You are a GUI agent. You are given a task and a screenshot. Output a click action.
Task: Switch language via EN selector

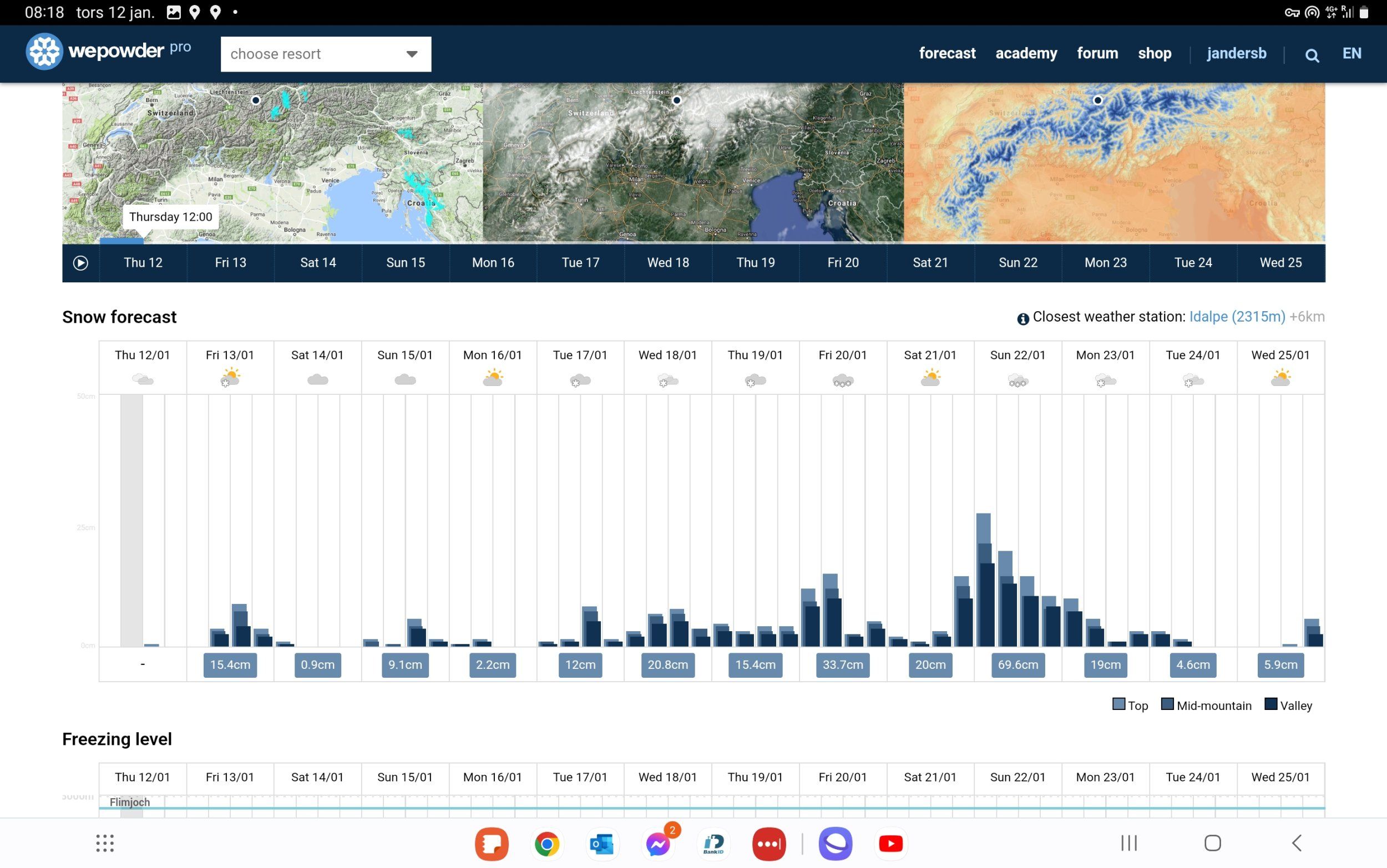click(x=1351, y=53)
